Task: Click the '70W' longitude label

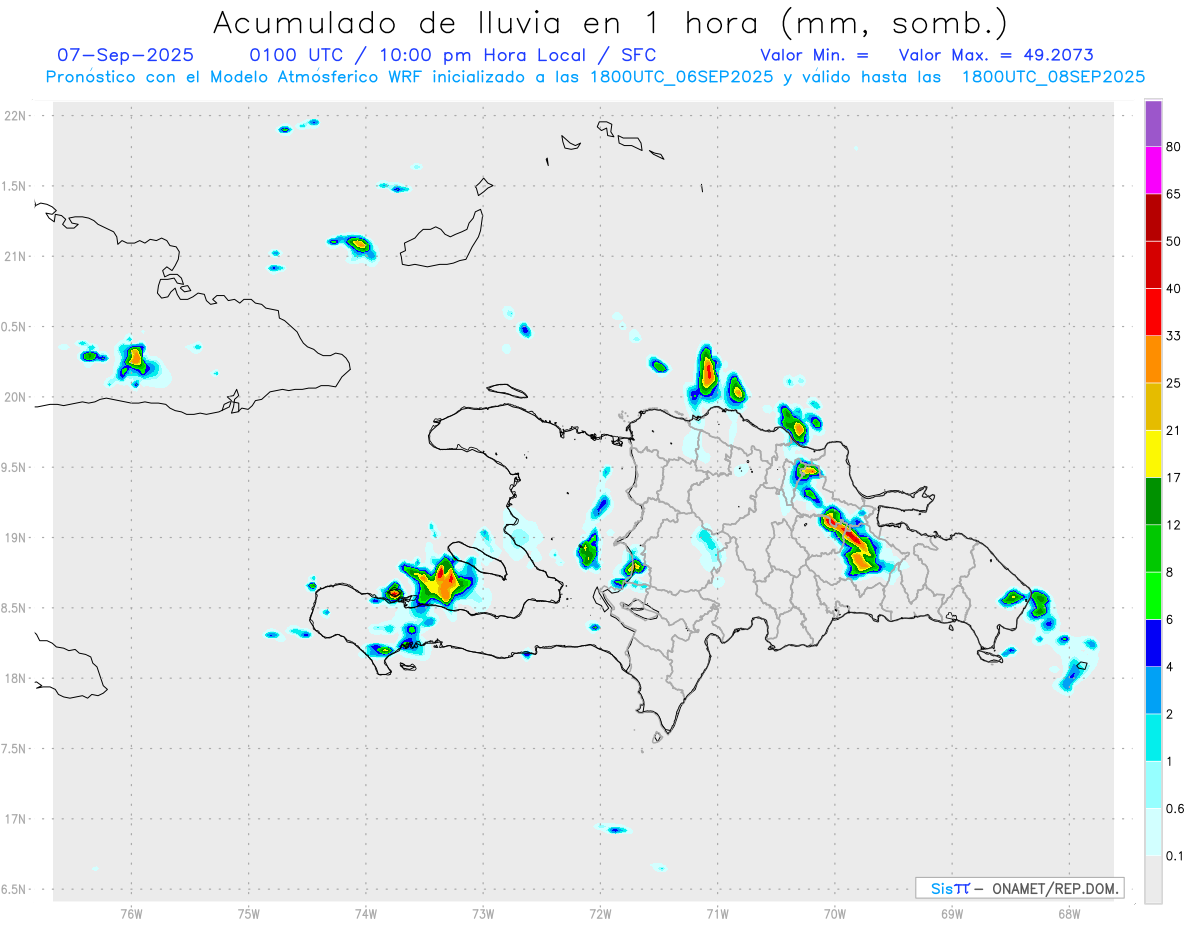Action: pyautogui.click(x=834, y=914)
